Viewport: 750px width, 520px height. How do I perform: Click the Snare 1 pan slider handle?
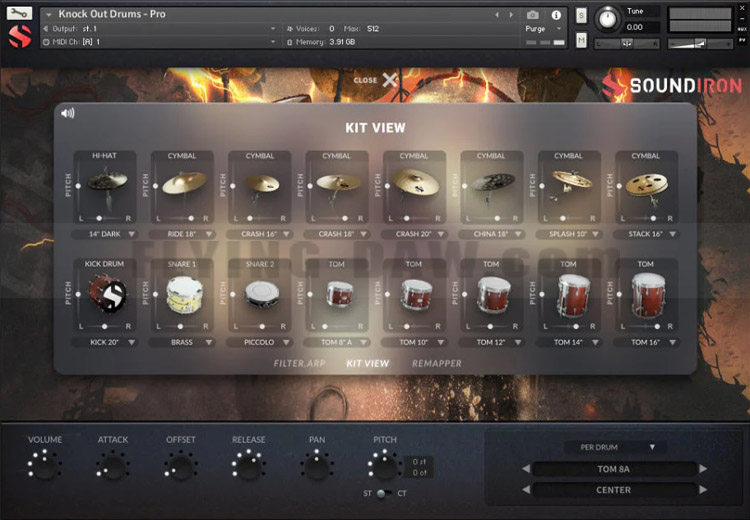180,326
